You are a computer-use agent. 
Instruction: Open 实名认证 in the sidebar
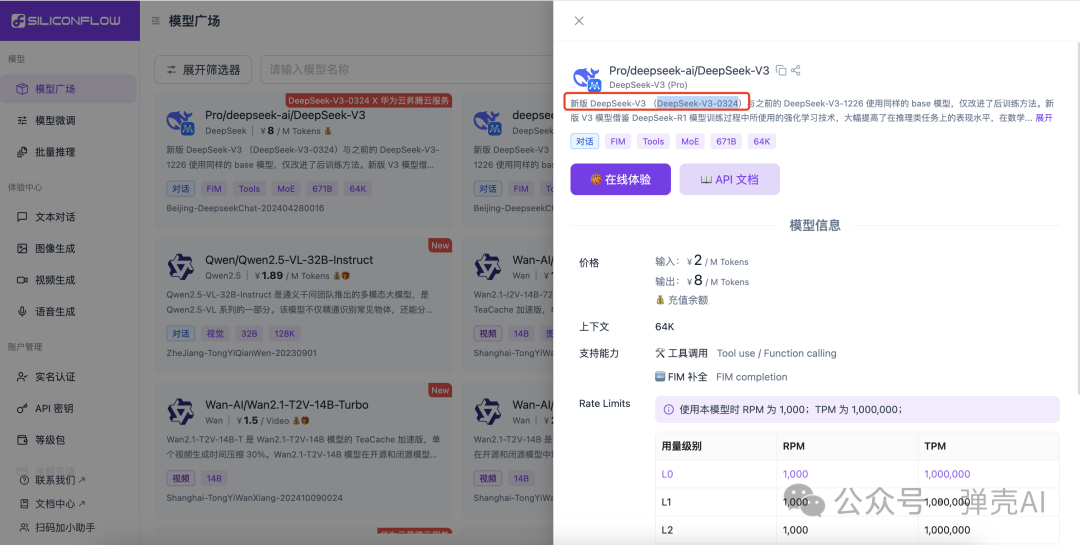(x=68, y=377)
